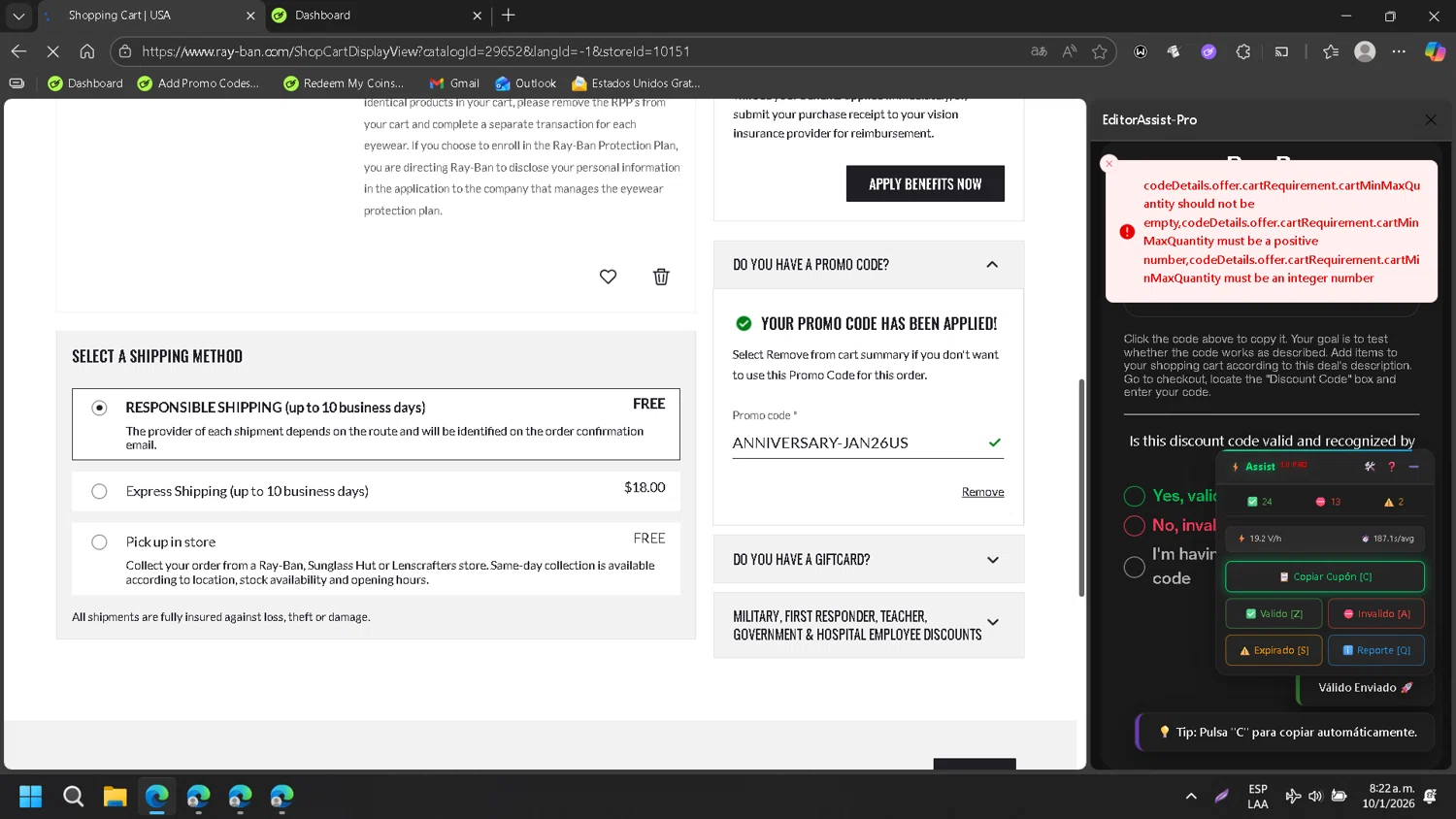Close the EditorAssist-Pro side panel
Screen dimensions: 1456x819
point(1431,119)
